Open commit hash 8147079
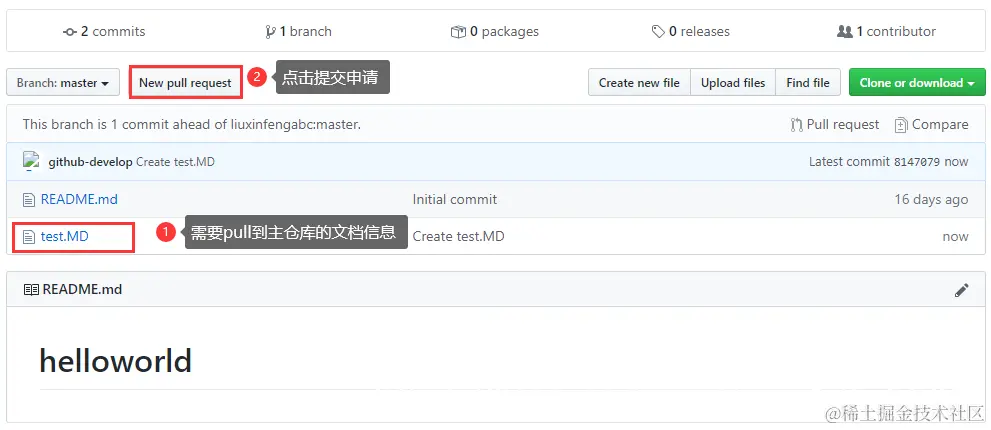 tap(917, 162)
